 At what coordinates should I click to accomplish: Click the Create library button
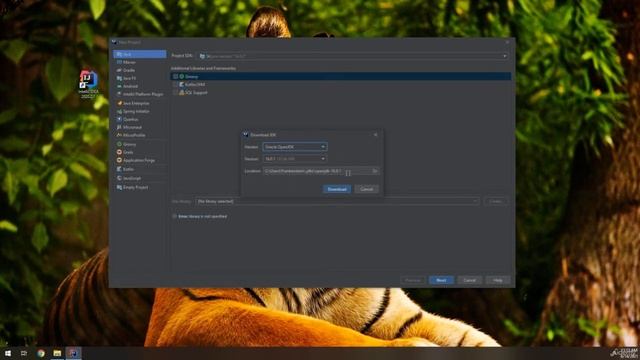pyautogui.click(x=496, y=201)
